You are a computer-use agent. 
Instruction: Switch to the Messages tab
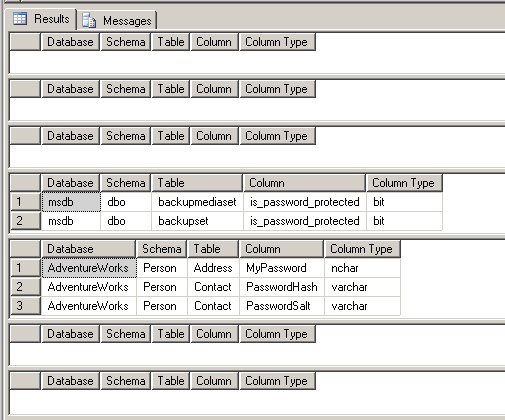(117, 21)
